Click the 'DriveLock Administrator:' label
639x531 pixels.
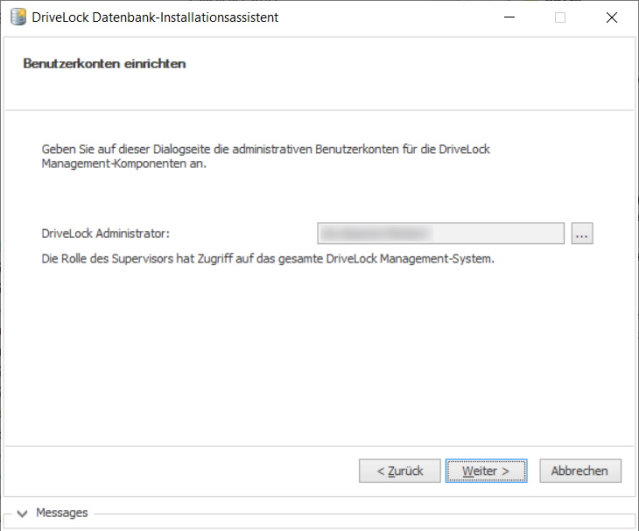(x=106, y=234)
